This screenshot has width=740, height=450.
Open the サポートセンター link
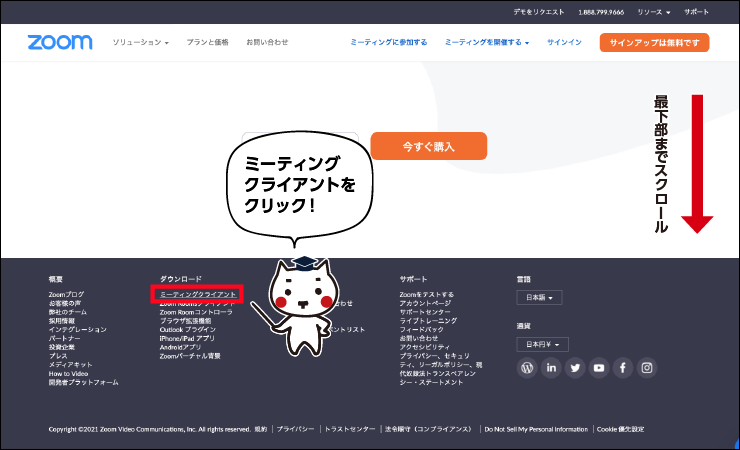(x=425, y=312)
